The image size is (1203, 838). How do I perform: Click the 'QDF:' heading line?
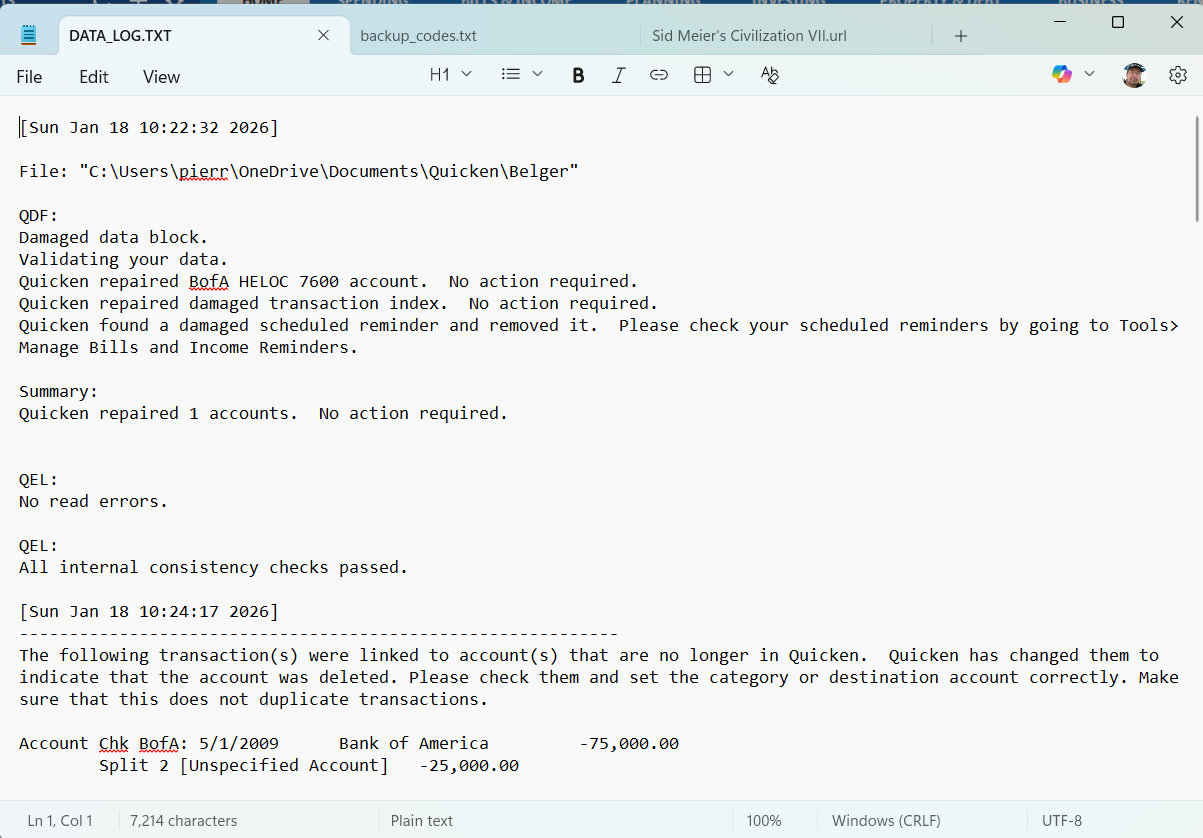click(39, 216)
